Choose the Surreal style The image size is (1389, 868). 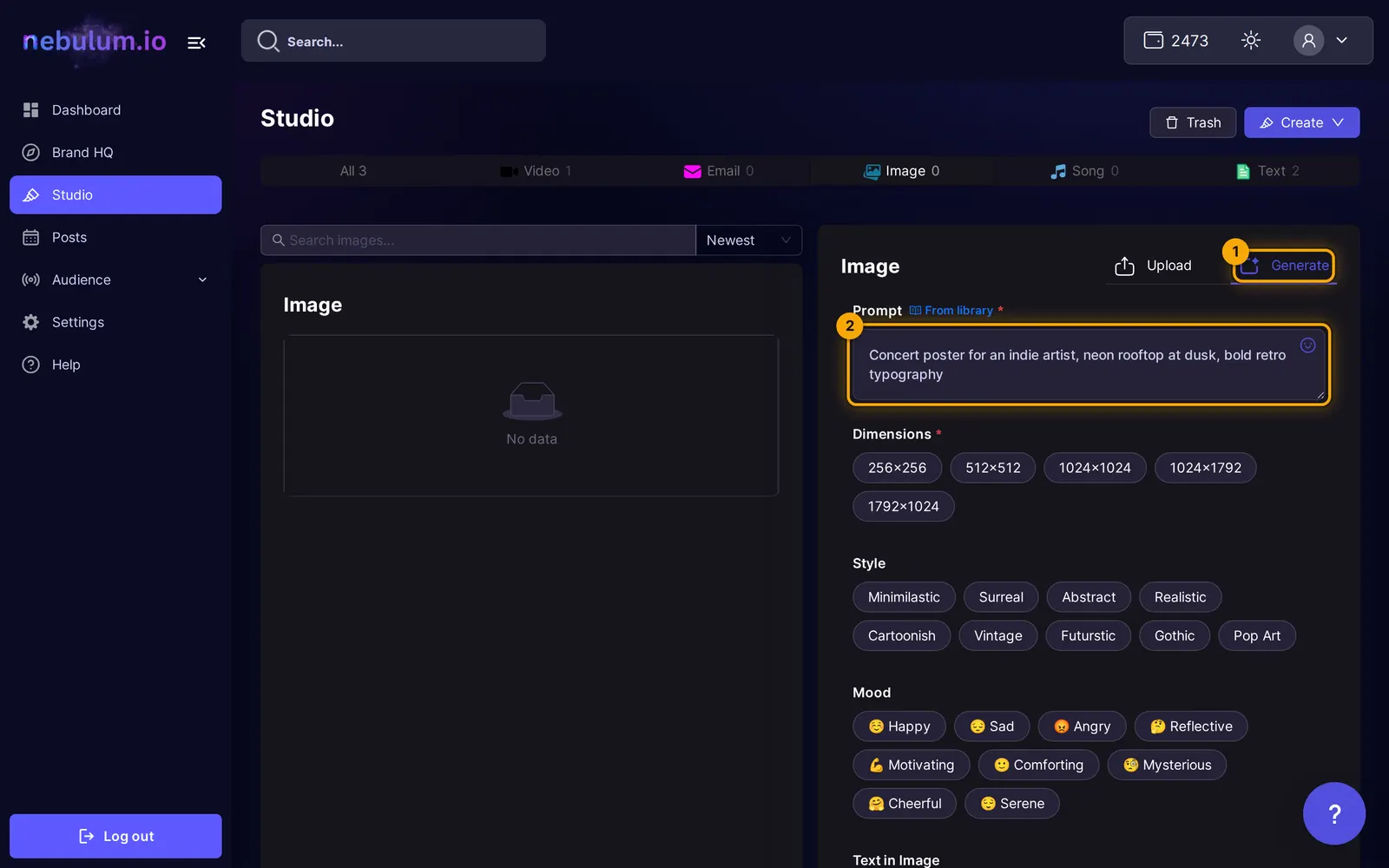[1001, 597]
